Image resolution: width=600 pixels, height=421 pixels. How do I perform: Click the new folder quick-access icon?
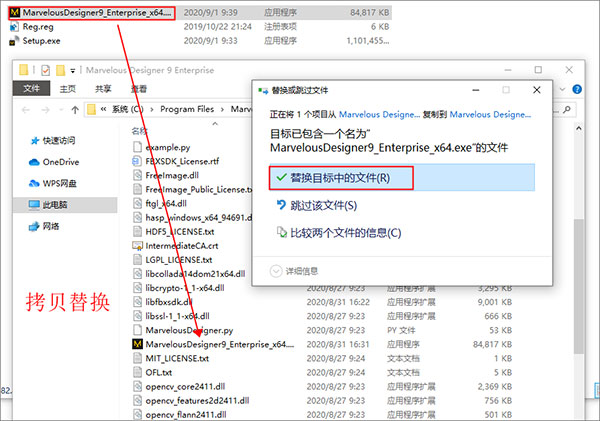pos(60,70)
